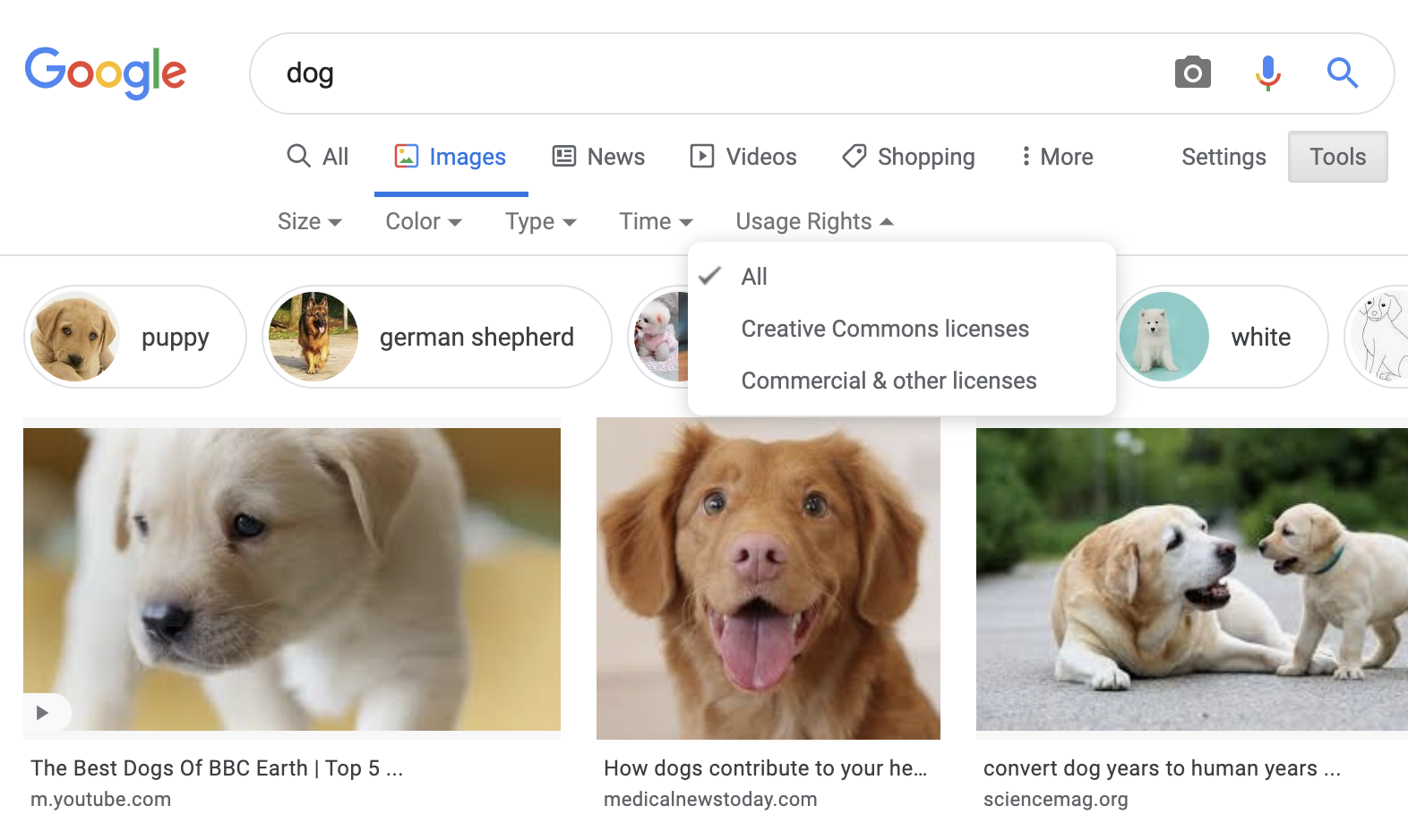Open 'How dogs contribute to your he…' link
1408x840 pixels.
766,768
